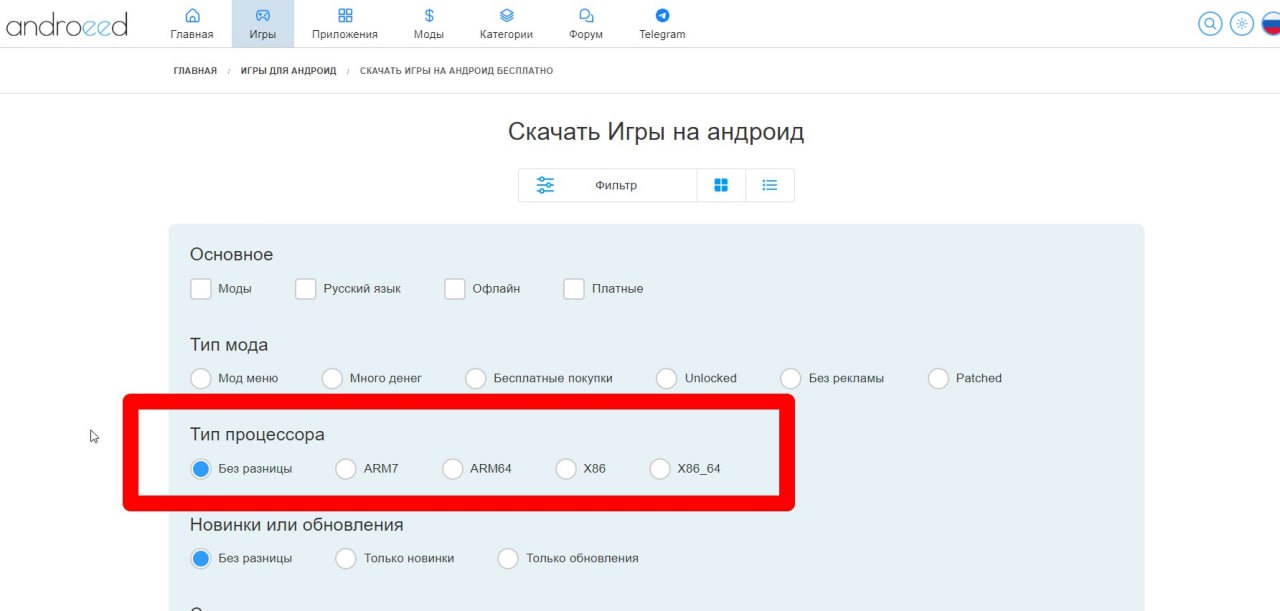Open the Russian flag language selector

(x=1270, y=24)
